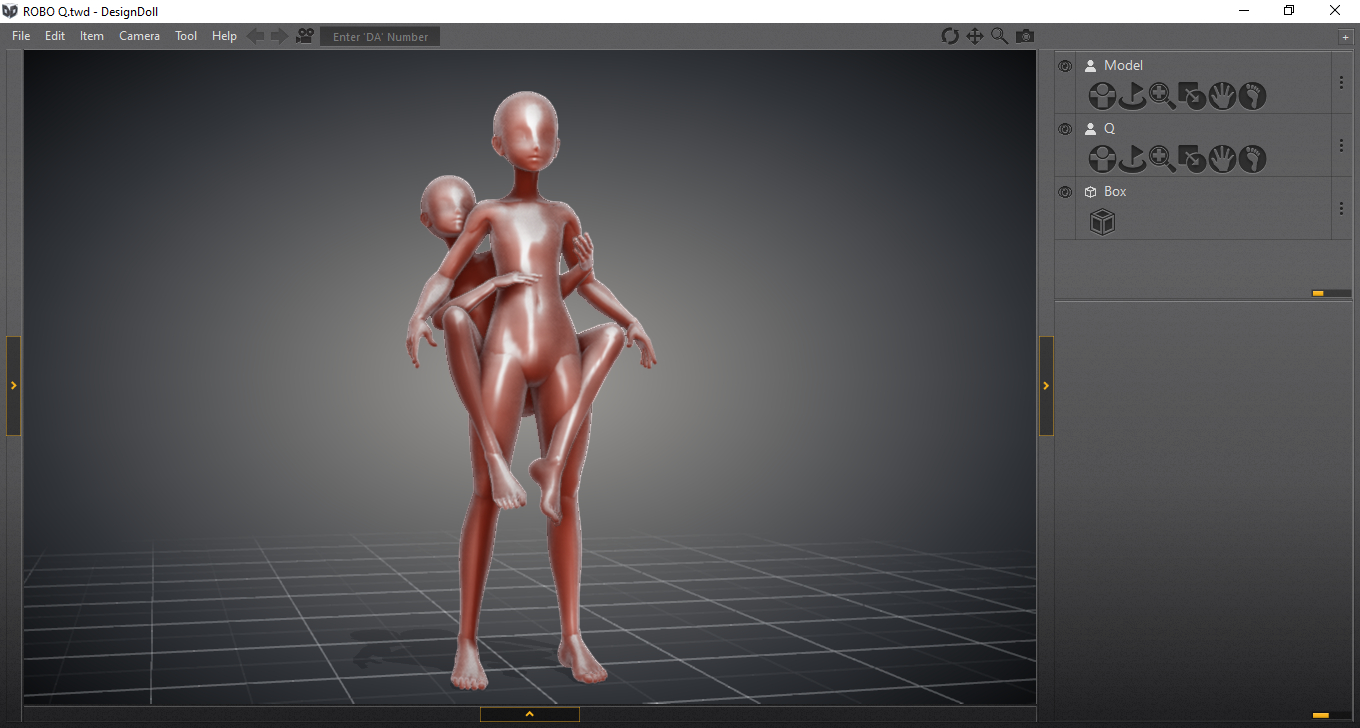Click the cube icon under Box
Viewport: 1360px width, 728px height.
point(1102,222)
